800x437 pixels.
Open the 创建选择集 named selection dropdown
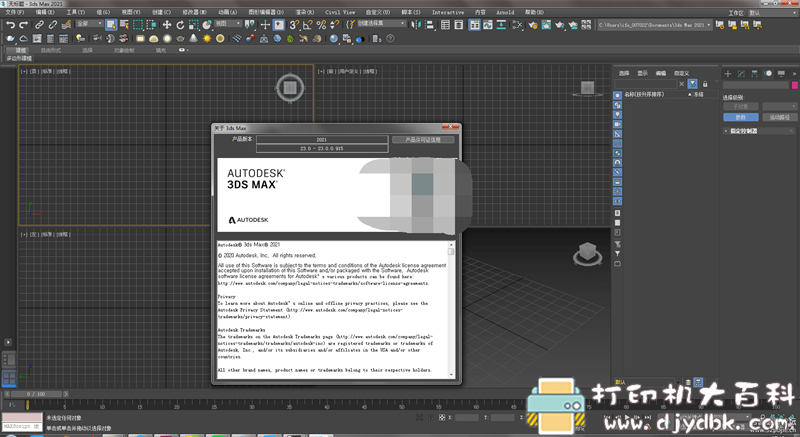point(381,23)
